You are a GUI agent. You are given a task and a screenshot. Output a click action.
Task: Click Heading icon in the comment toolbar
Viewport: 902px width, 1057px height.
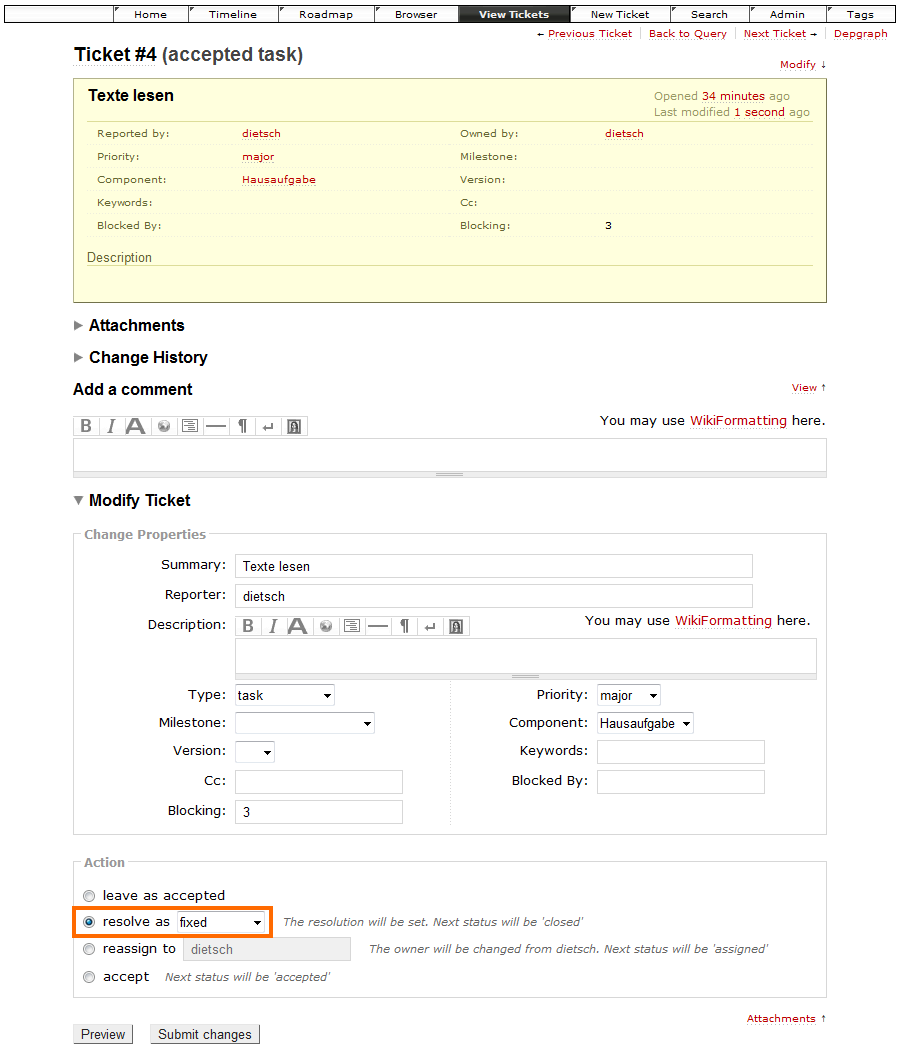point(136,426)
